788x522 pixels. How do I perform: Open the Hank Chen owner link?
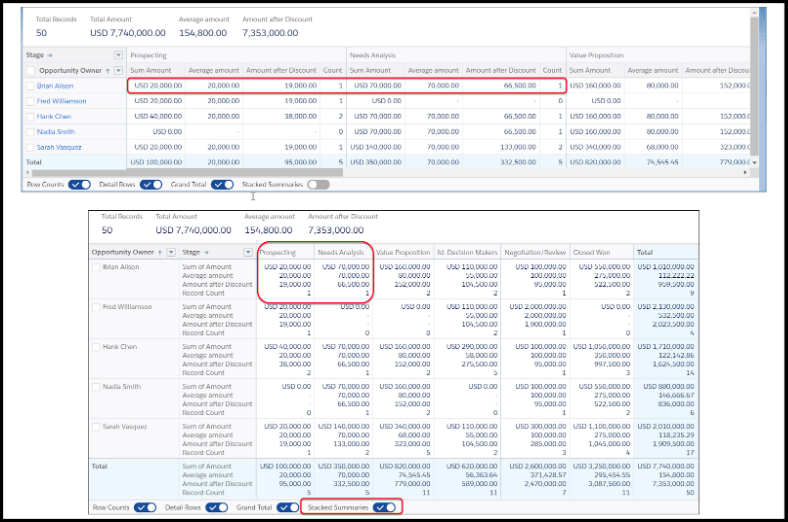pos(54,117)
